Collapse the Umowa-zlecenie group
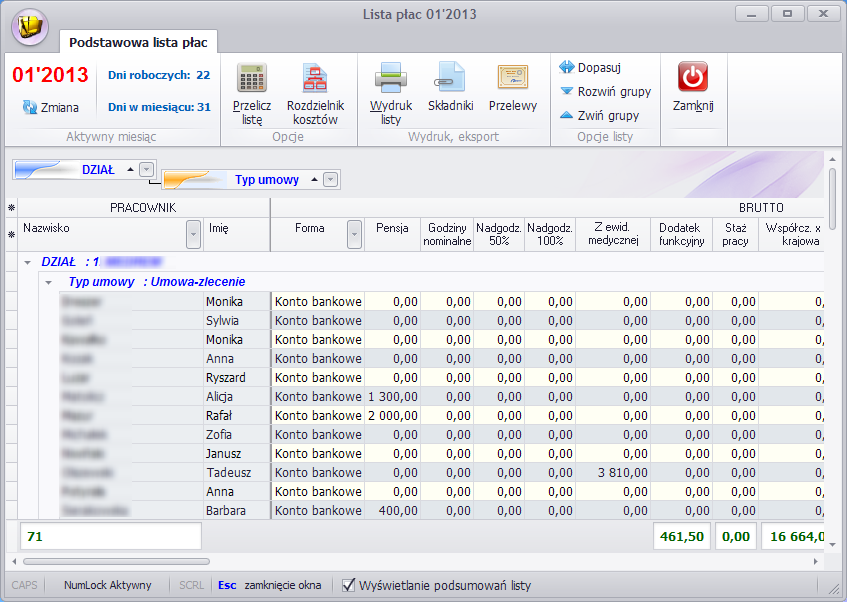The height and width of the screenshot is (602, 847). pos(49,282)
